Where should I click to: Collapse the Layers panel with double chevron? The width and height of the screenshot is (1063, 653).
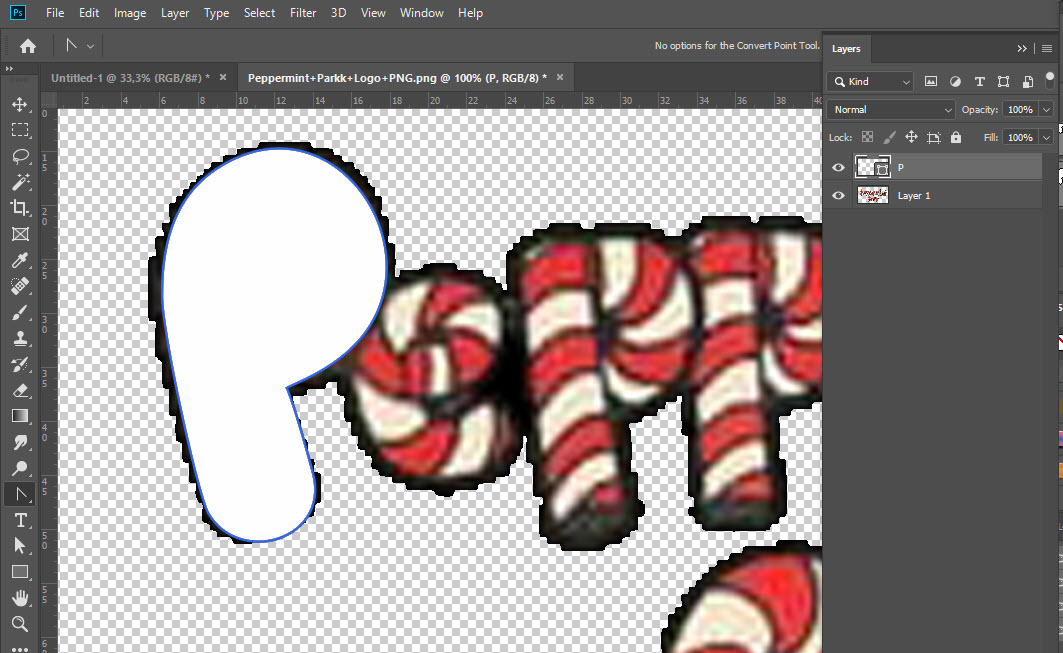point(1022,49)
